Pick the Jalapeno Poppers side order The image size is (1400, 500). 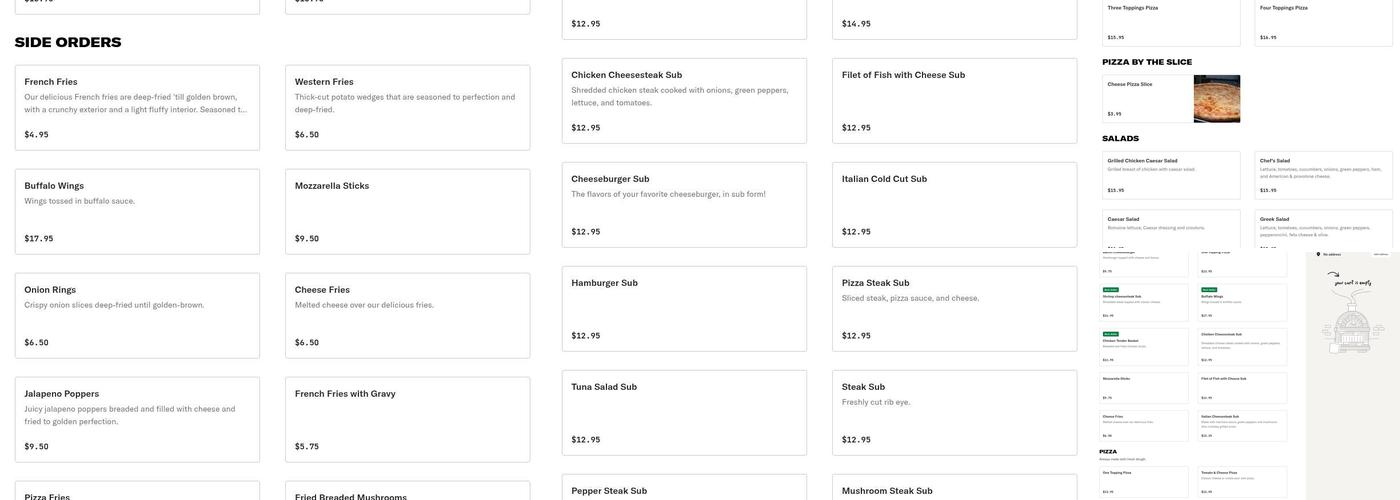pos(137,419)
